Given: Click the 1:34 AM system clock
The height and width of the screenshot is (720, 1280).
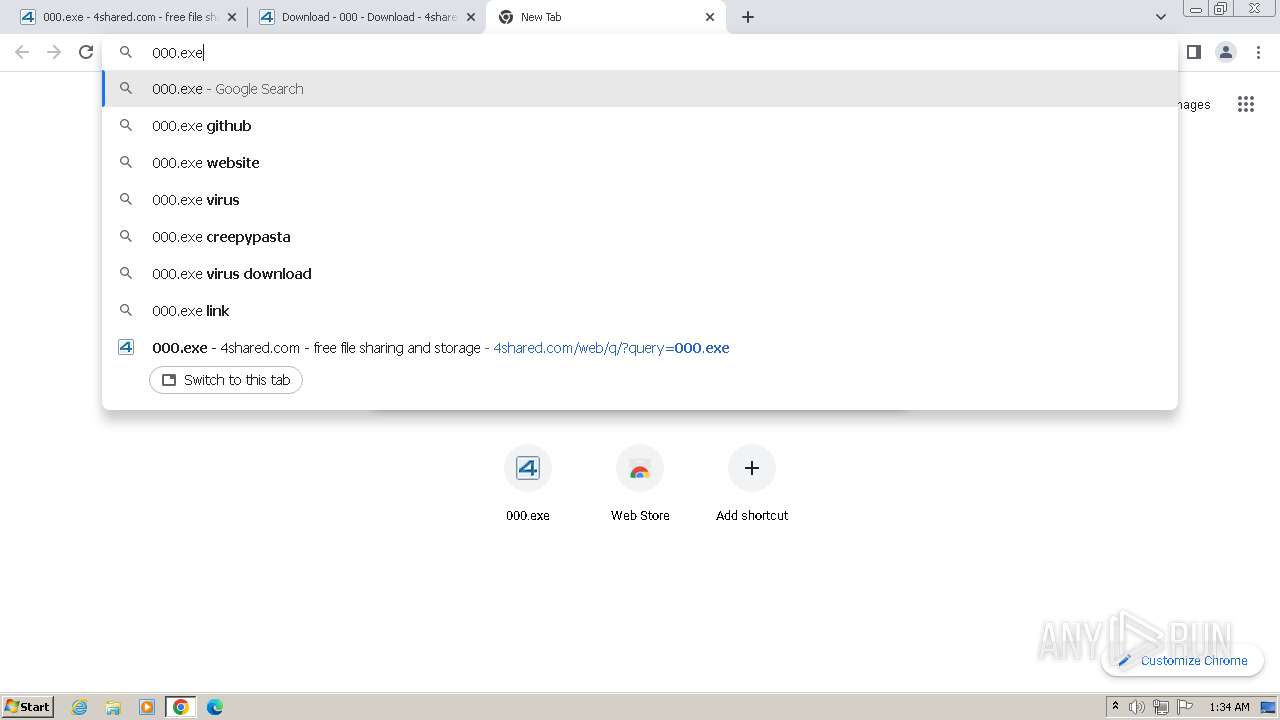Looking at the screenshot, I should (1229, 707).
